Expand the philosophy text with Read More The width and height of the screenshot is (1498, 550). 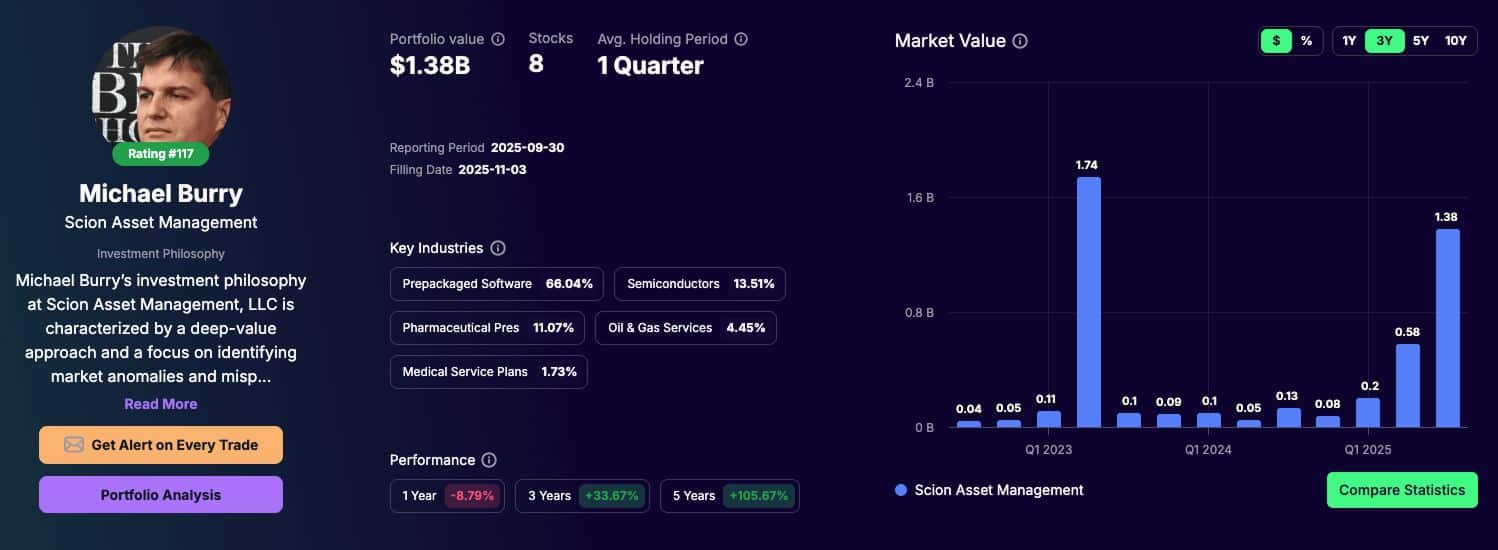point(161,404)
